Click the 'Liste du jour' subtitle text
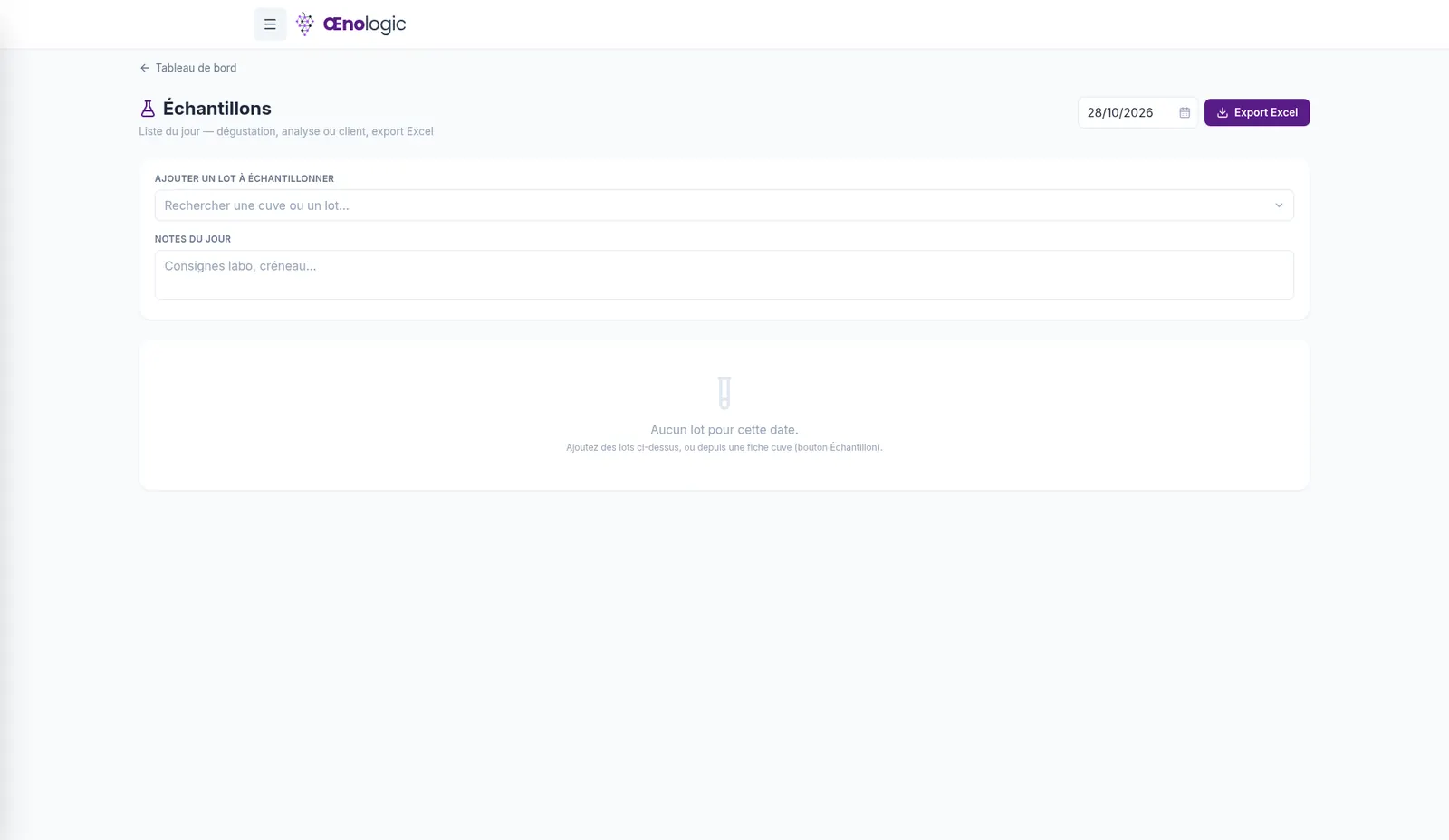The height and width of the screenshot is (840, 1449). [x=286, y=131]
